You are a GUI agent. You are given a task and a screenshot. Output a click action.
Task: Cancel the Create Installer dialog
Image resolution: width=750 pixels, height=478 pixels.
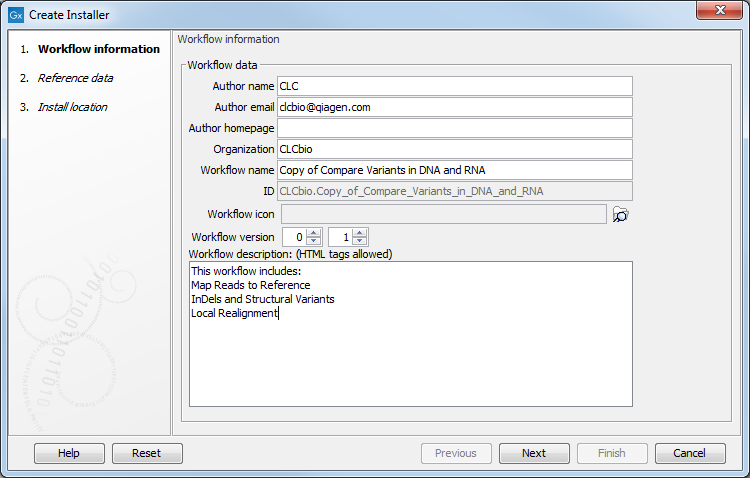(x=690, y=453)
